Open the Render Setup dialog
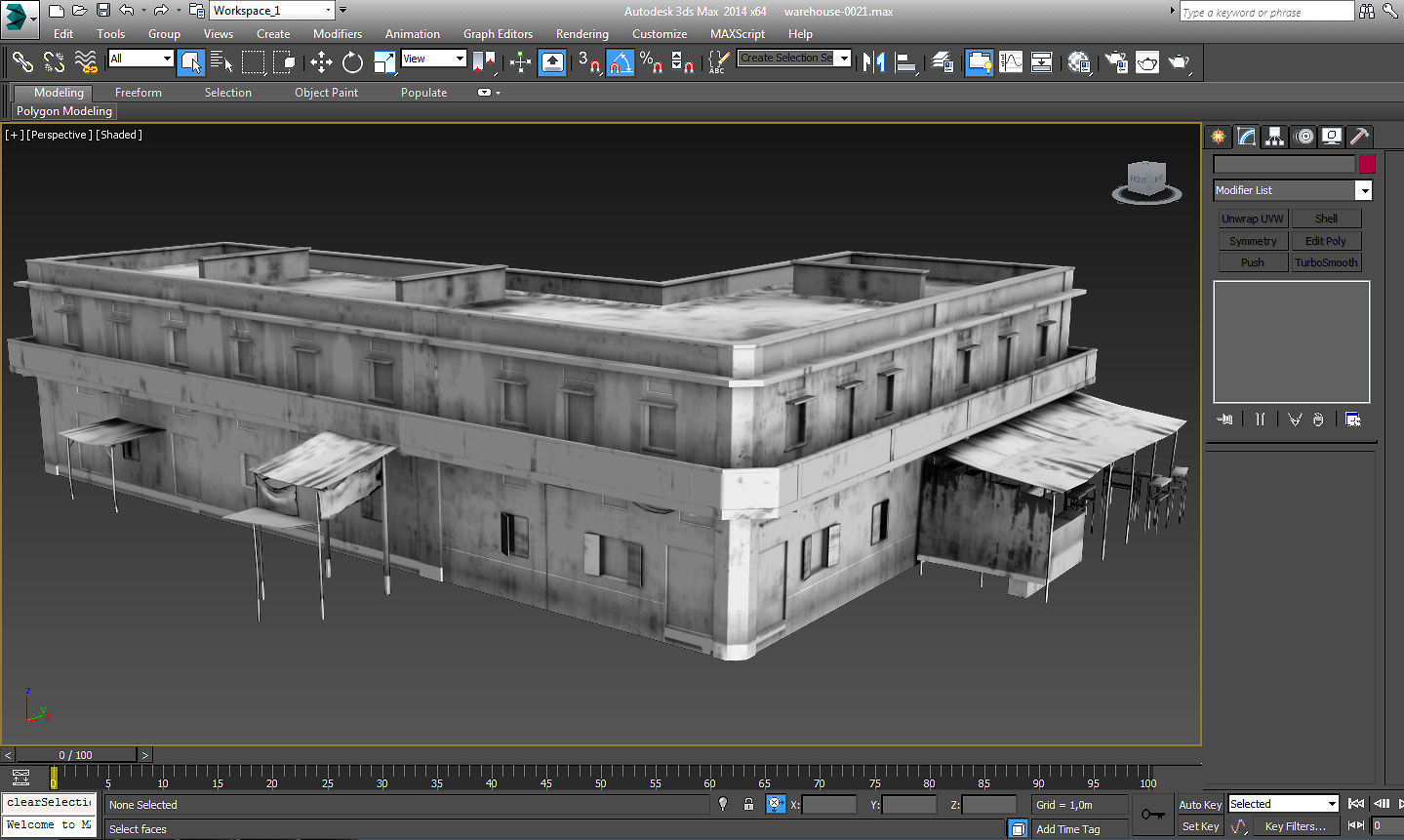Image resolution: width=1404 pixels, height=840 pixels. coord(1115,61)
